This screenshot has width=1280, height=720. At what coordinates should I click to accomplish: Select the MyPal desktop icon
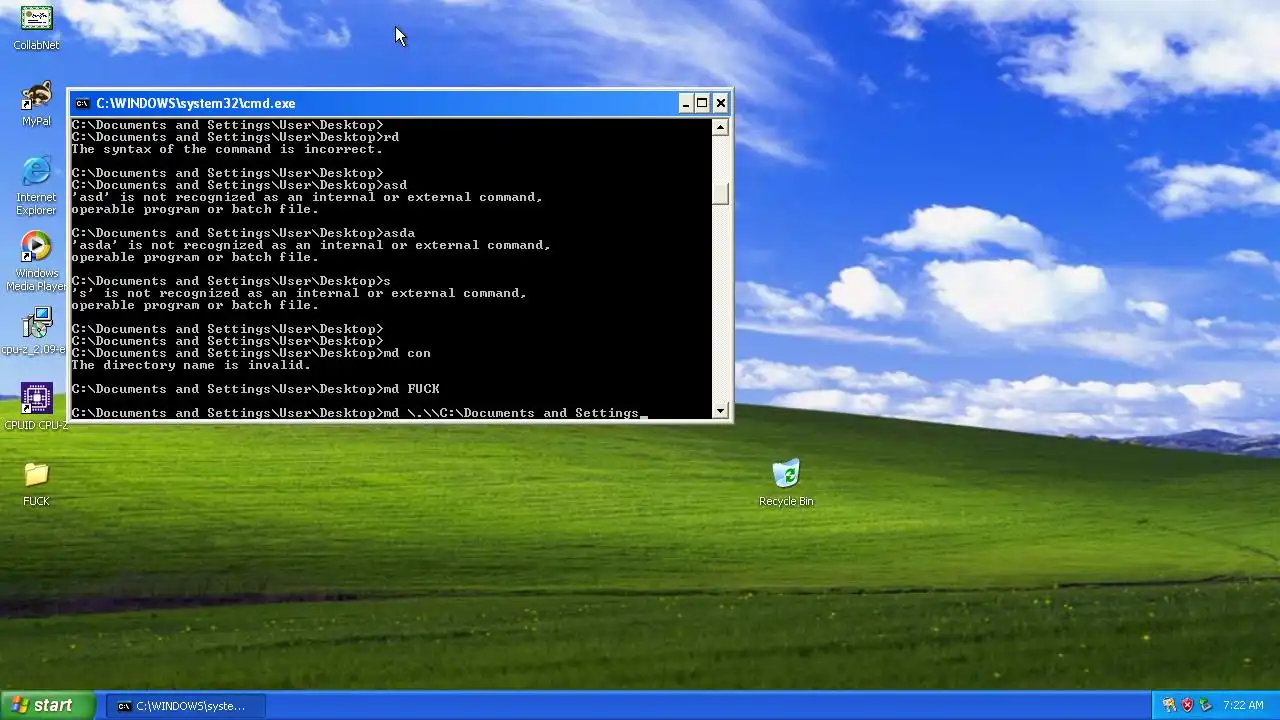point(36,104)
